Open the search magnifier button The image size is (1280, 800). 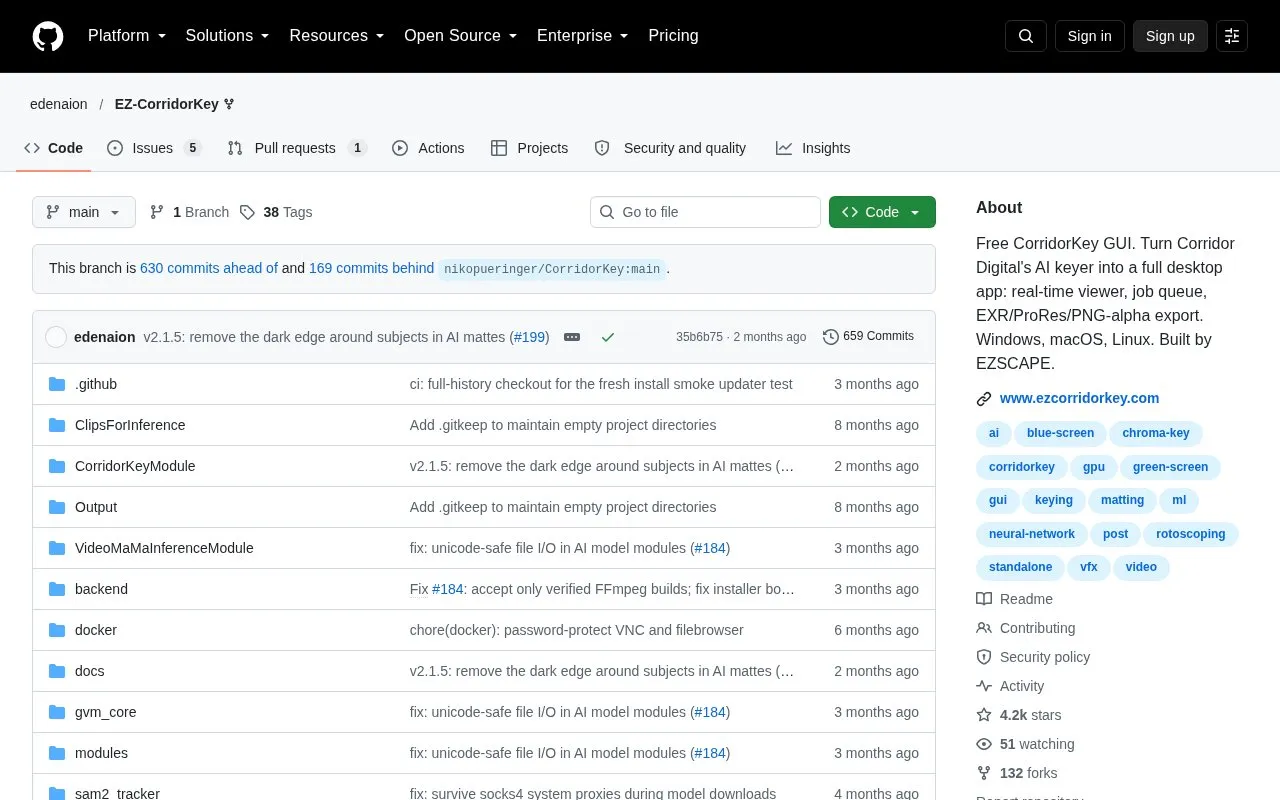tap(1026, 36)
